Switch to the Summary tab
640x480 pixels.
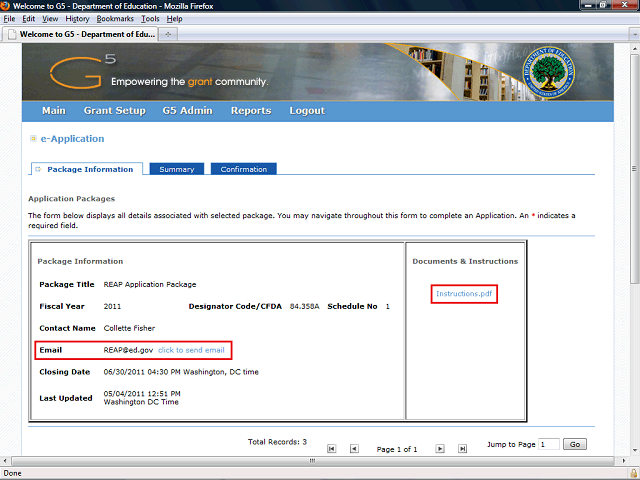point(177,169)
